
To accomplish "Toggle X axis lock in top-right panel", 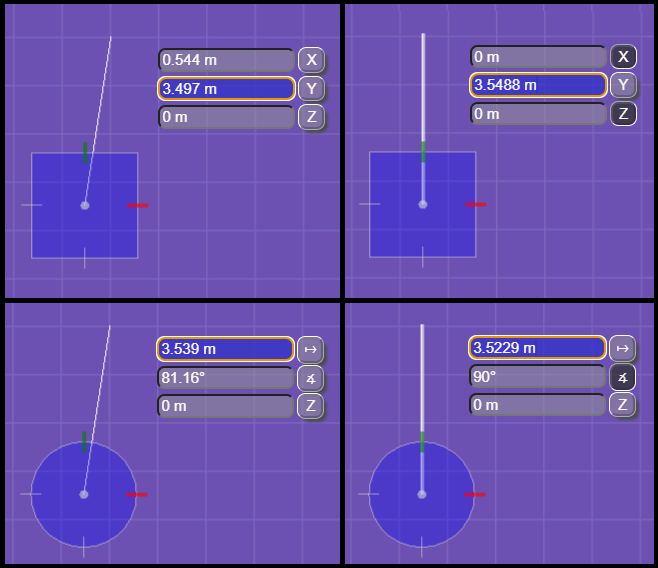I will point(623,57).
